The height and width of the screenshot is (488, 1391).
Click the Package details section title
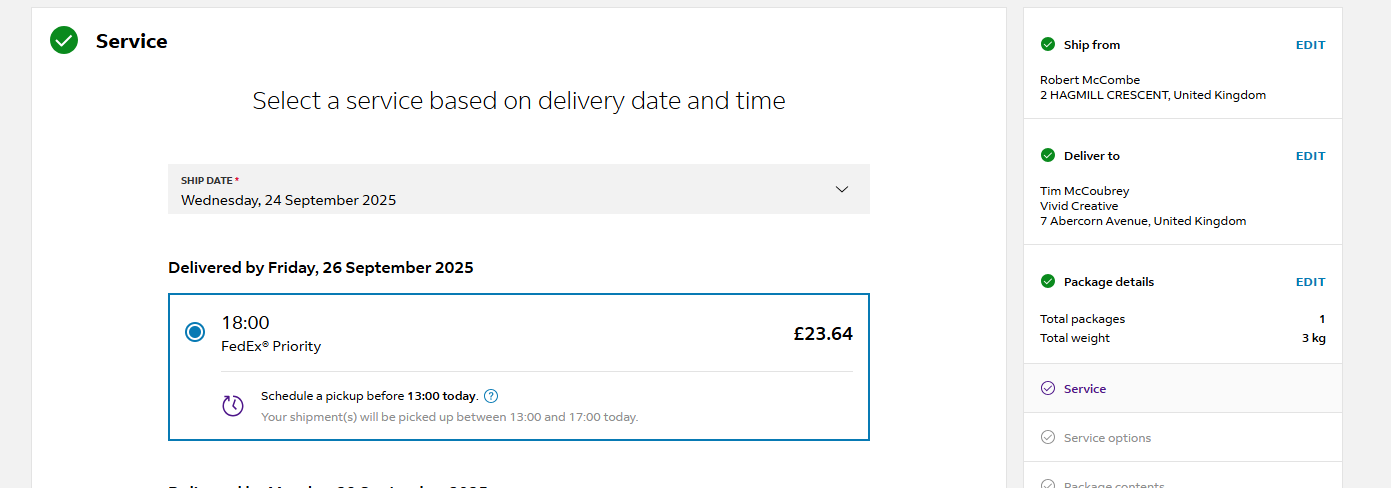click(x=1109, y=282)
